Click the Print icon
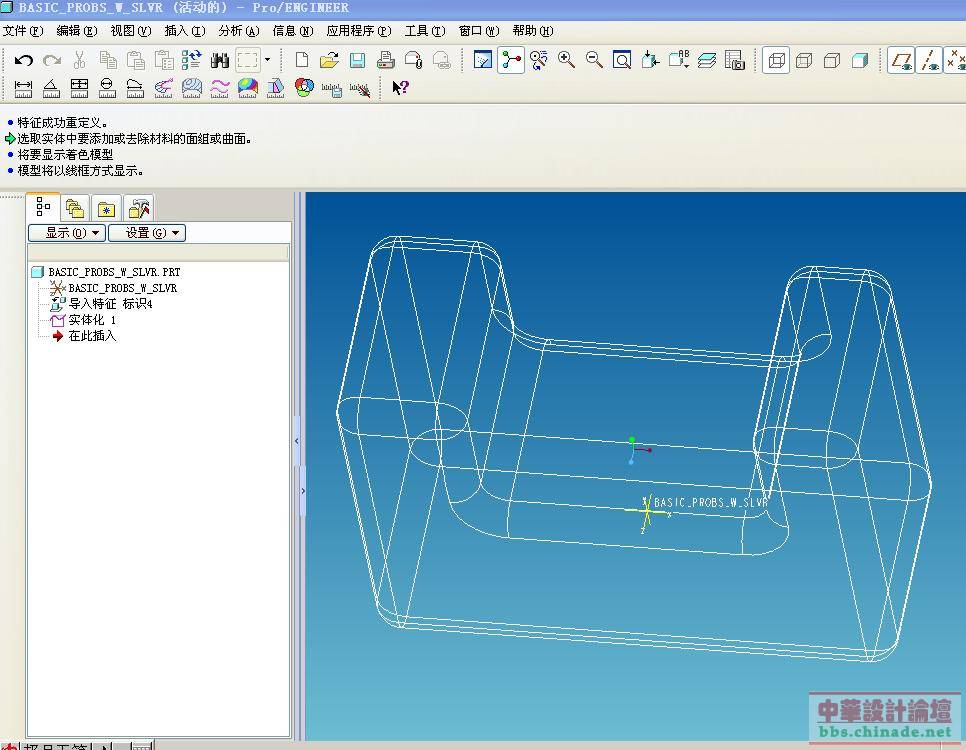The image size is (966, 750). pyautogui.click(x=386, y=60)
